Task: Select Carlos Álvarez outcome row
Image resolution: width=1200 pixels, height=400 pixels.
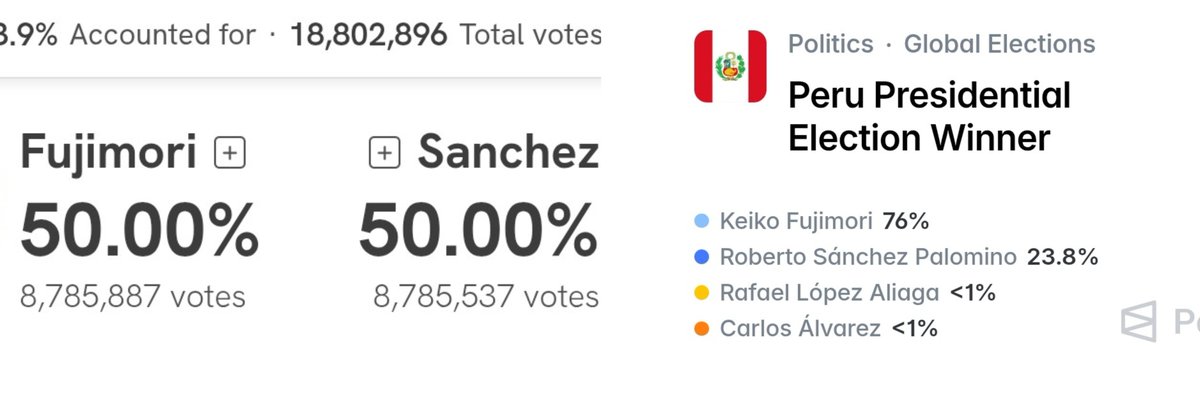Action: pyautogui.click(x=815, y=328)
